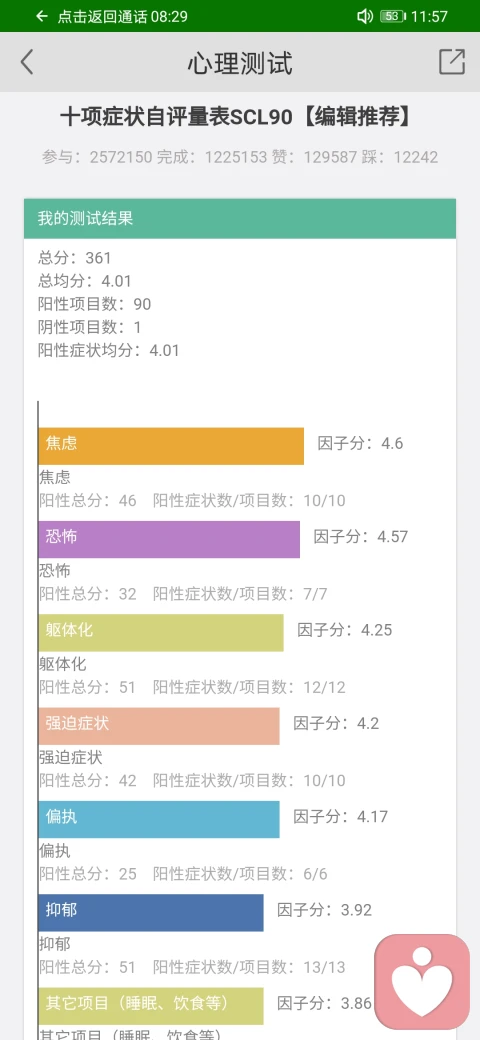Image resolution: width=480 pixels, height=1040 pixels.
Task: Select the 我的测试结果 section header
Action: pyautogui.click(x=240, y=218)
